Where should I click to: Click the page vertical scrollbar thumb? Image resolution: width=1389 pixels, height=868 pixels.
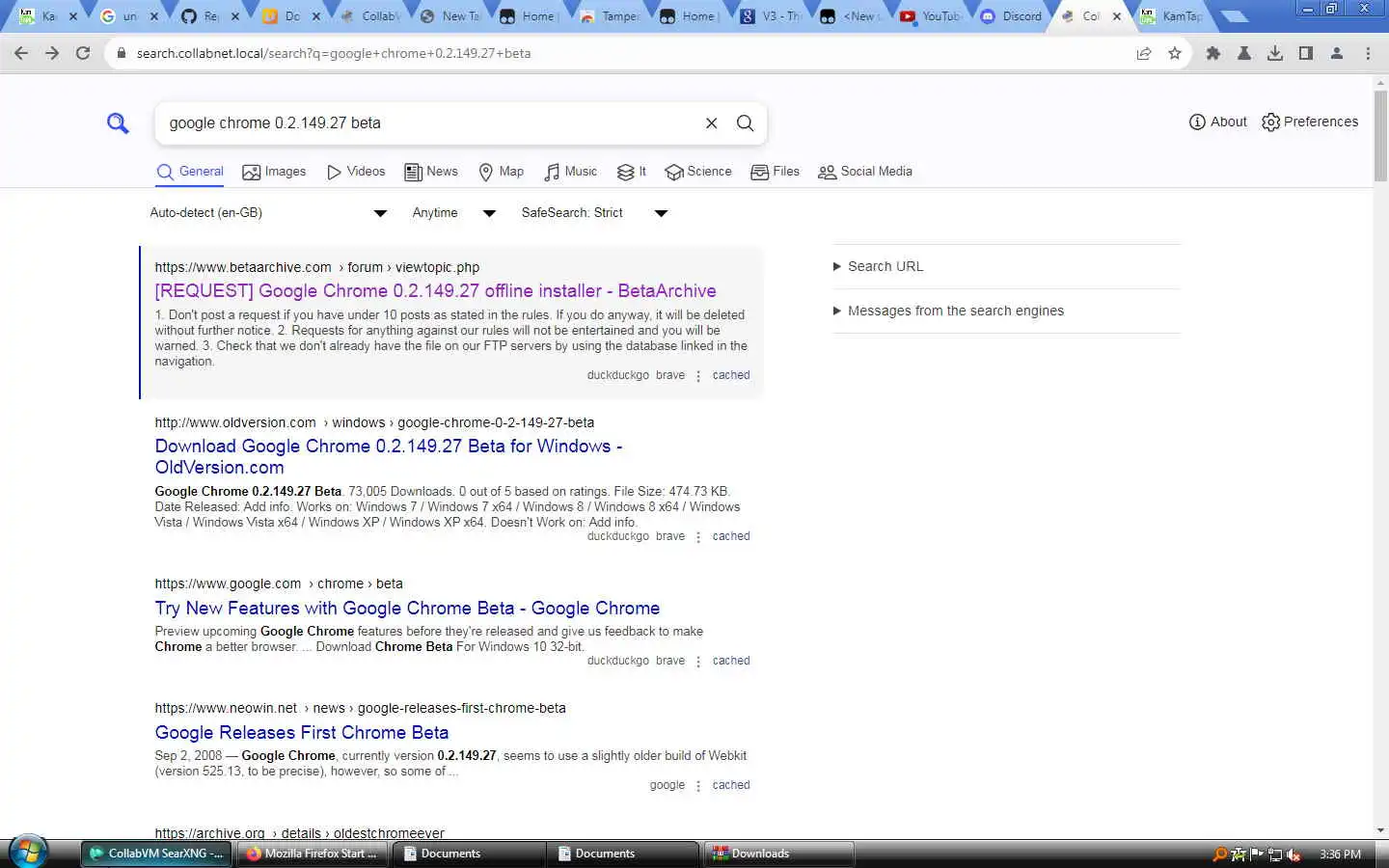pyautogui.click(x=1380, y=137)
